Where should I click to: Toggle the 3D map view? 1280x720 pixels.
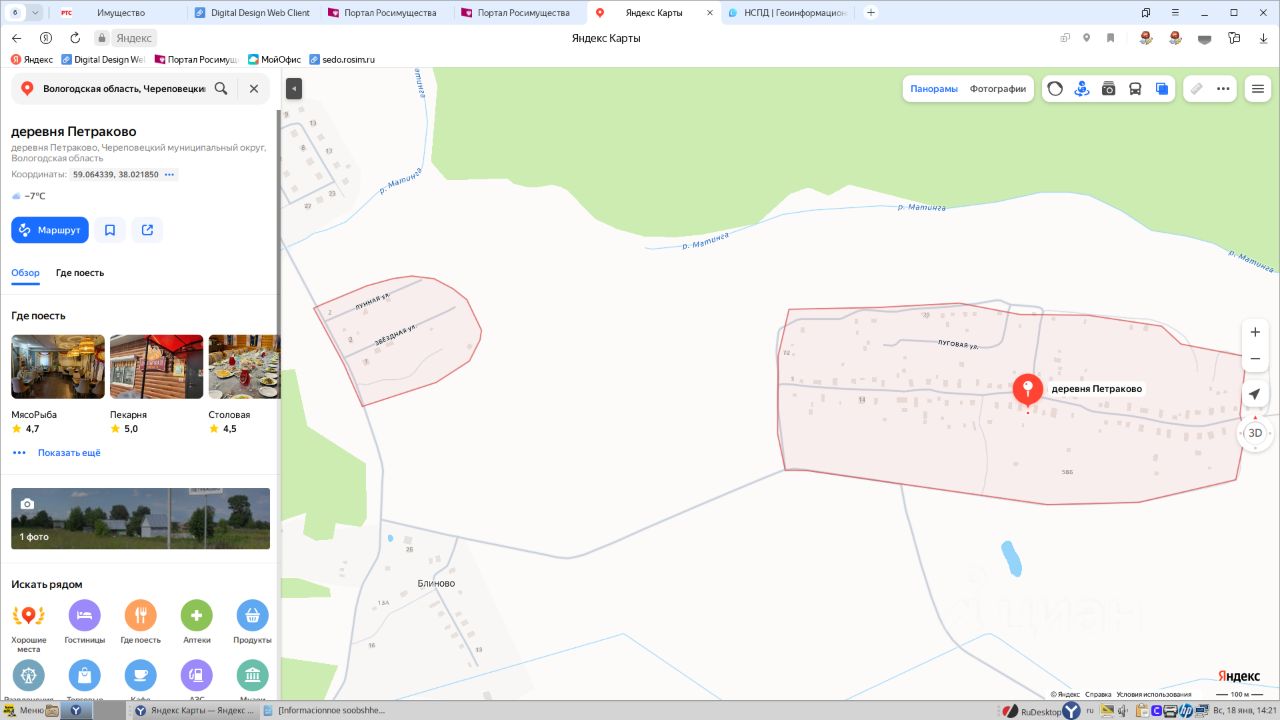point(1255,433)
